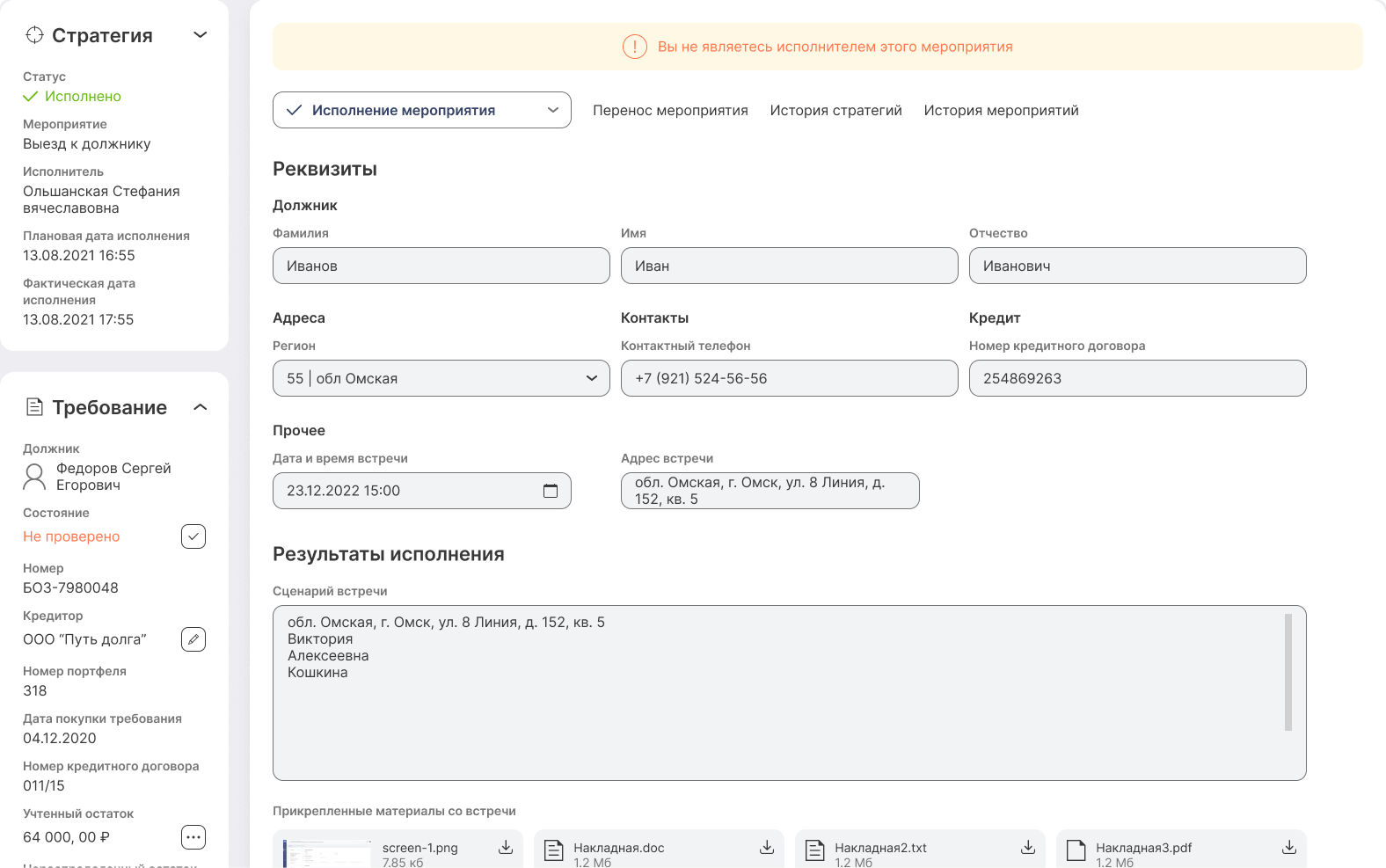Download the screen-1.png attachment
The width and height of the screenshot is (1386, 868).
coord(506,848)
